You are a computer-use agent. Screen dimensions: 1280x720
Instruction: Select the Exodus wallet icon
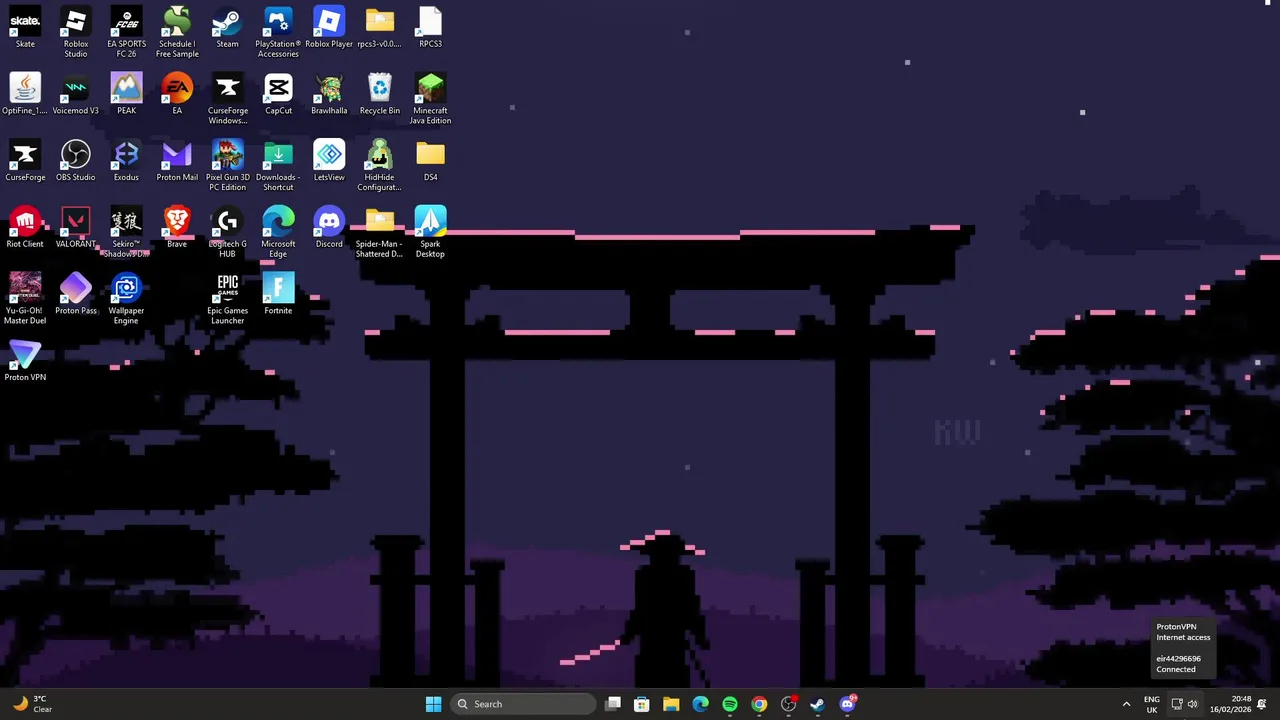(x=126, y=160)
